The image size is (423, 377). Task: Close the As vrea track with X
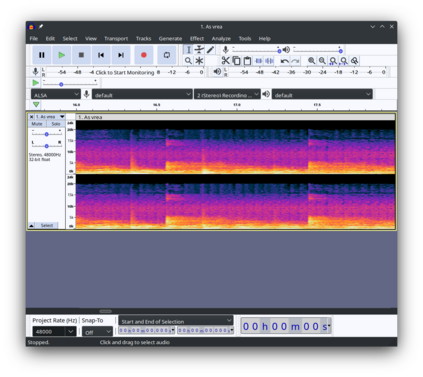pyautogui.click(x=31, y=117)
